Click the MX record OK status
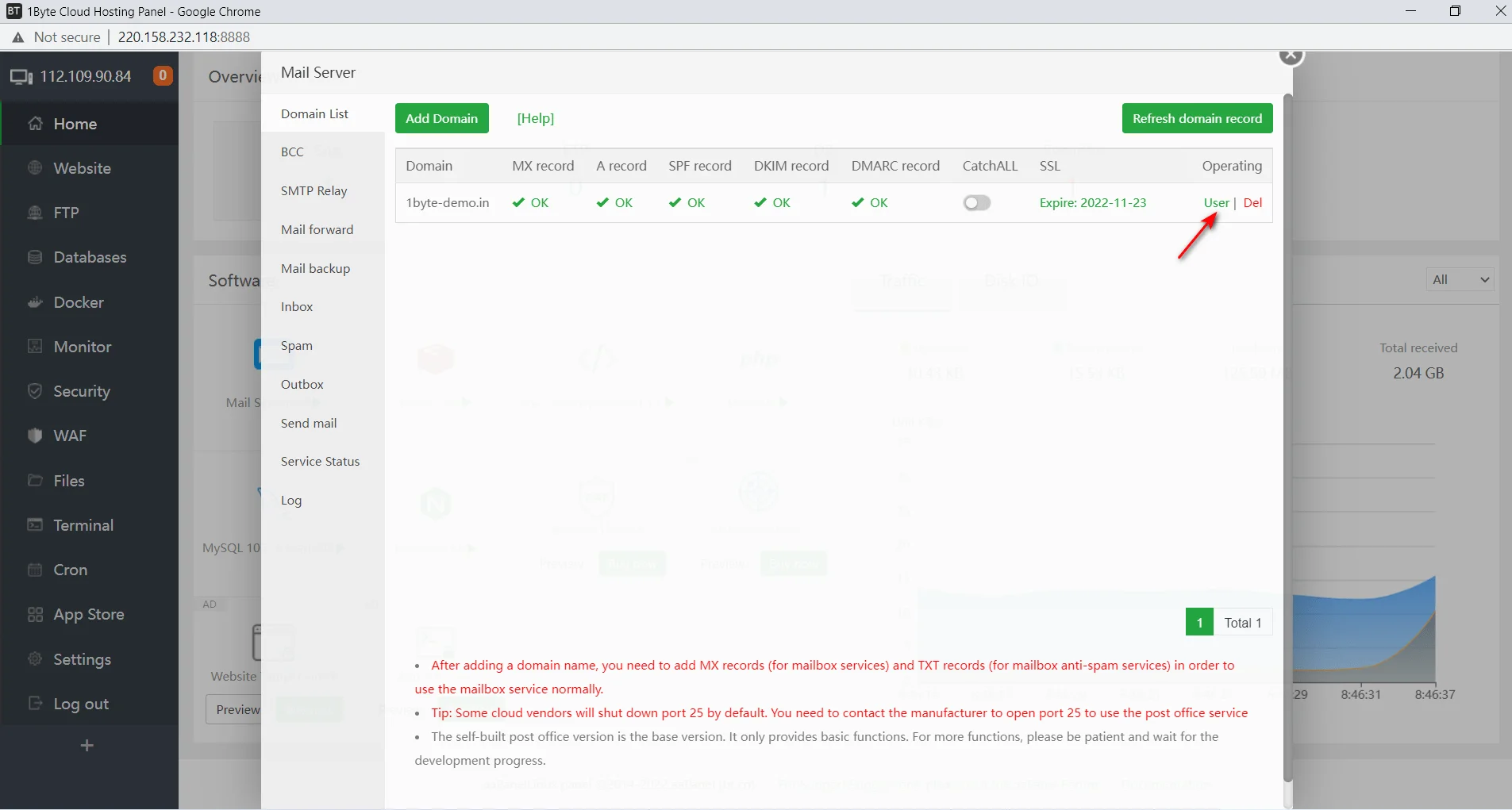Viewport: 1512px width, 810px height. (x=530, y=203)
